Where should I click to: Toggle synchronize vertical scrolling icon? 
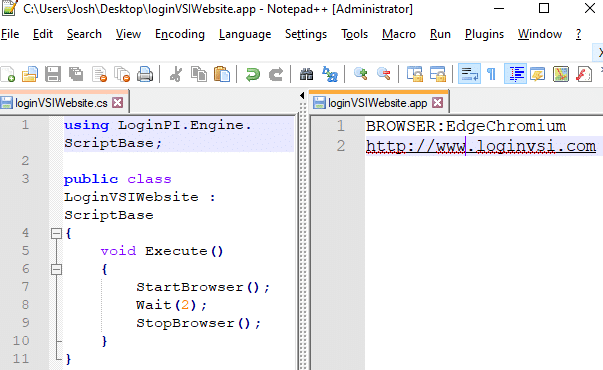(x=415, y=74)
